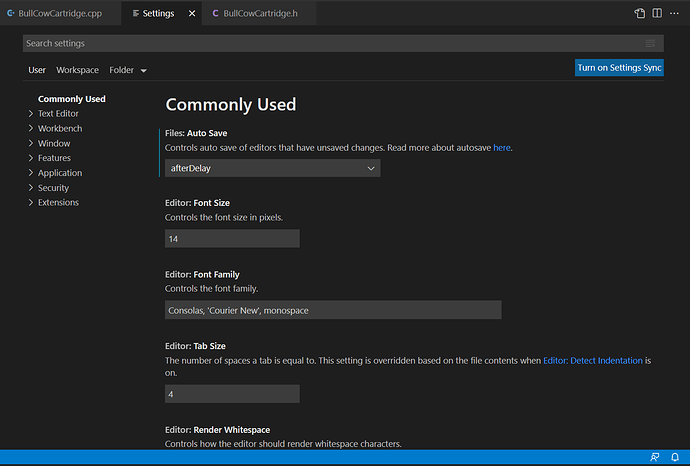The image size is (690, 466).
Task: Clear settings search filter icon
Action: click(x=650, y=43)
